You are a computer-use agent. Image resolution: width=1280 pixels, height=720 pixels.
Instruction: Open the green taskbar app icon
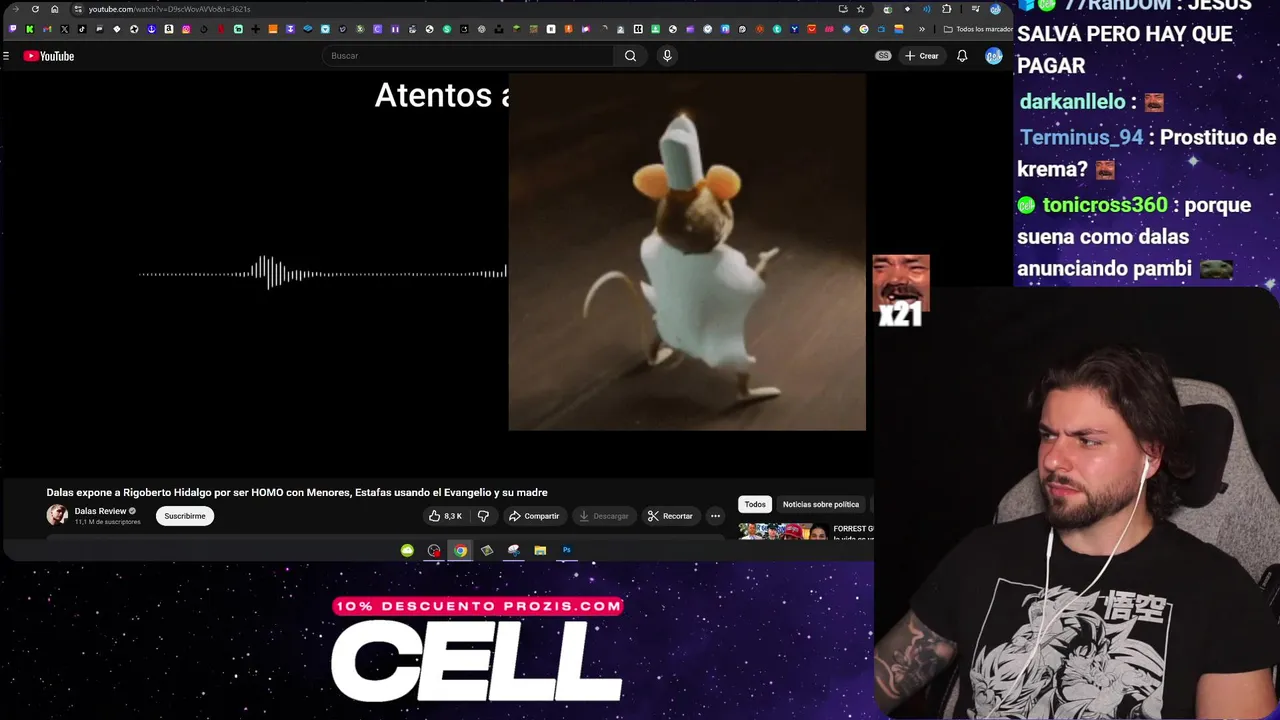[x=407, y=550]
